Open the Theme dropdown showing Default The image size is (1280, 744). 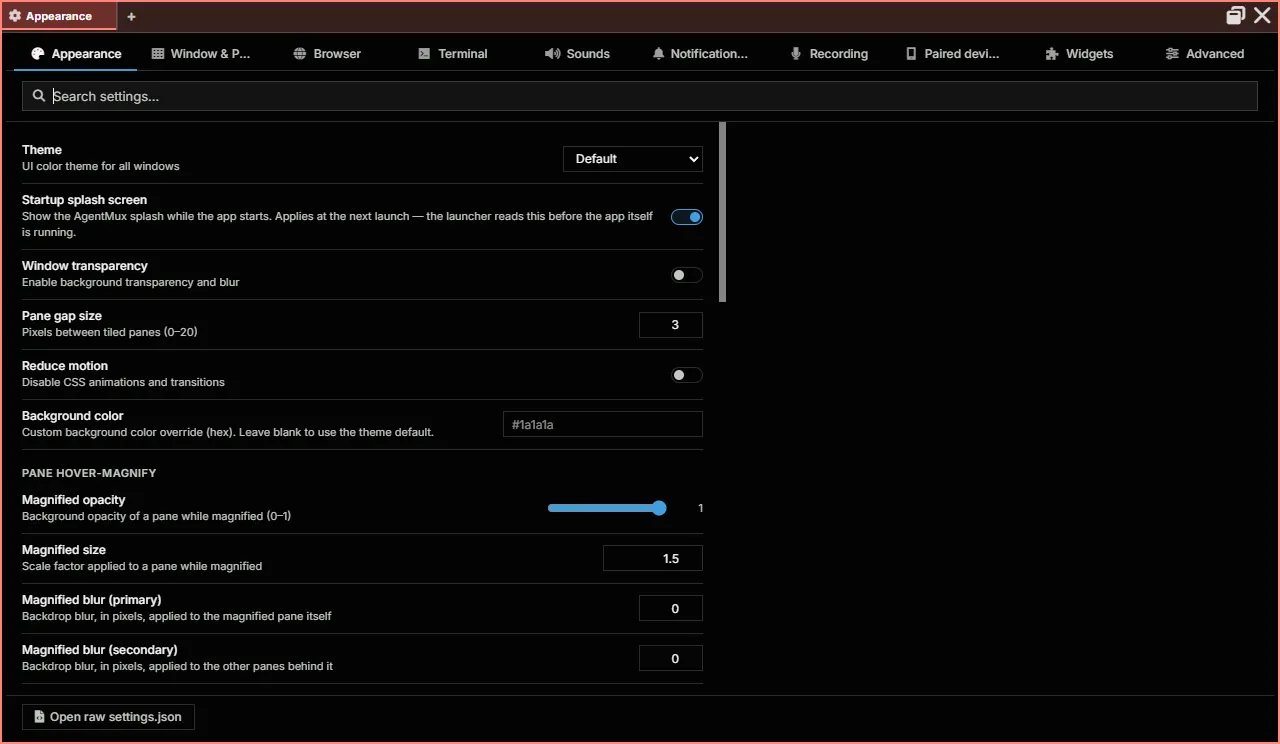[633, 159]
